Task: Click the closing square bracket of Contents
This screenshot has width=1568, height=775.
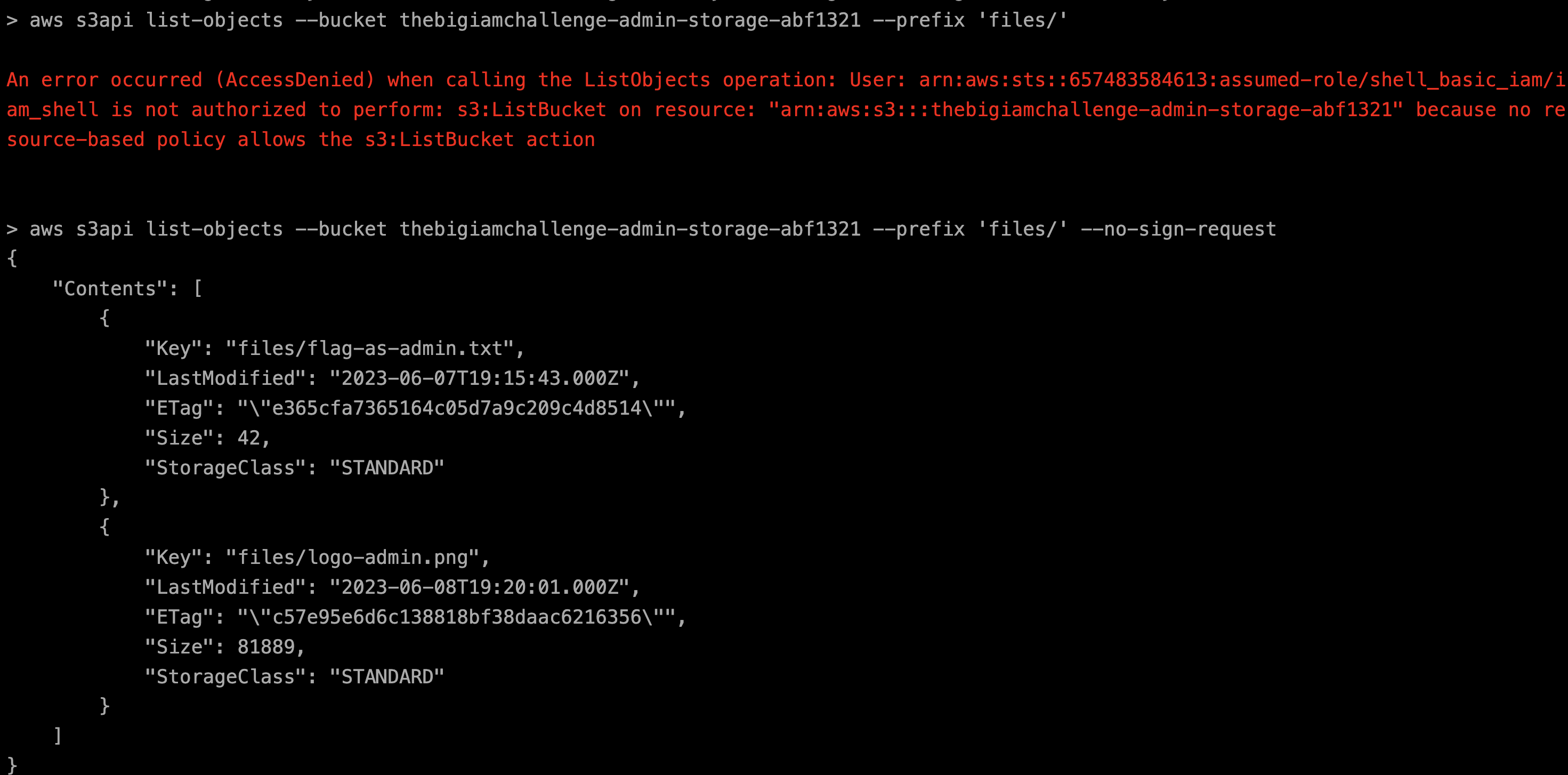Action: [57, 736]
